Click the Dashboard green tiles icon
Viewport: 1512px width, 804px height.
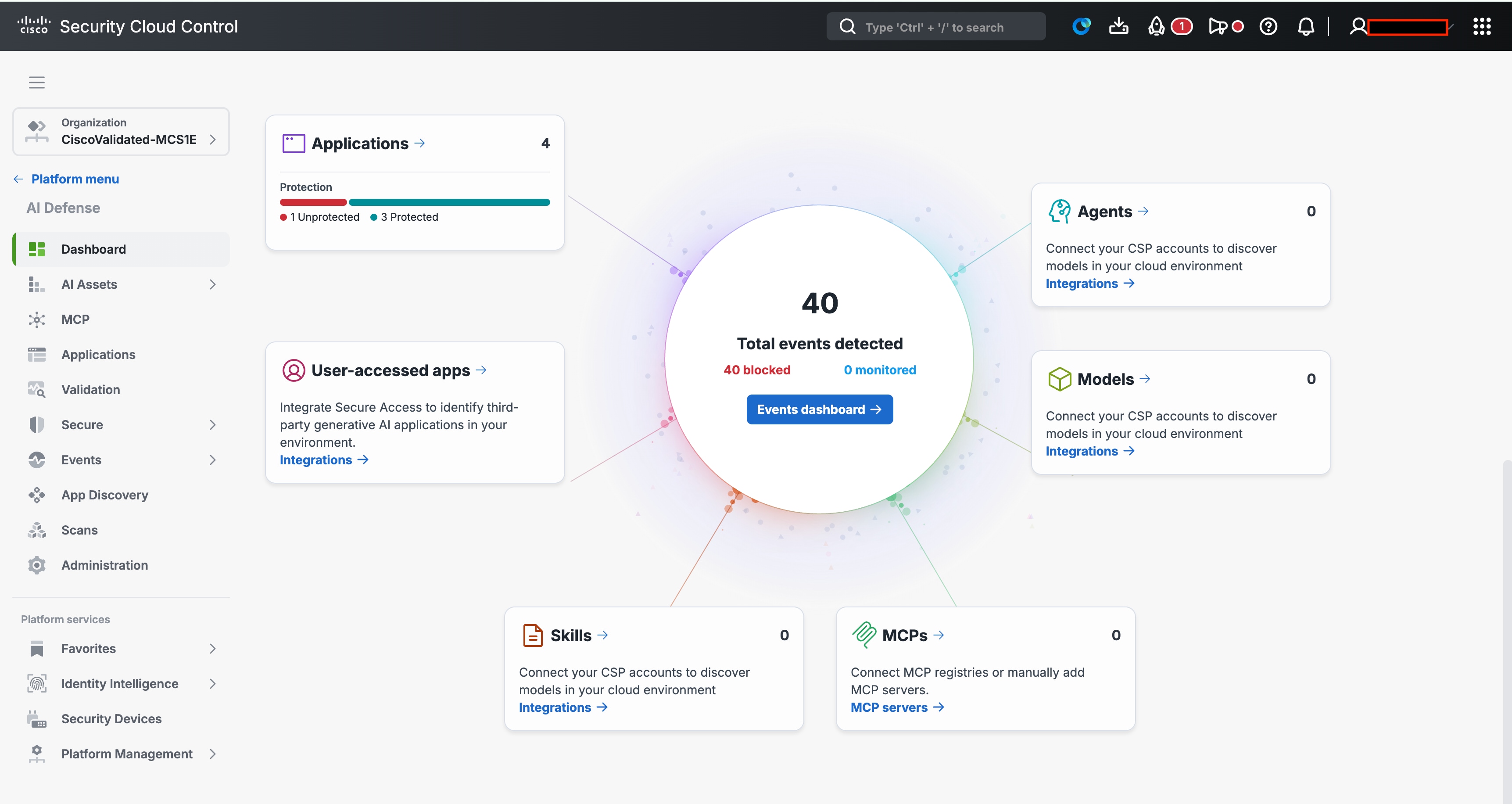[x=37, y=250]
